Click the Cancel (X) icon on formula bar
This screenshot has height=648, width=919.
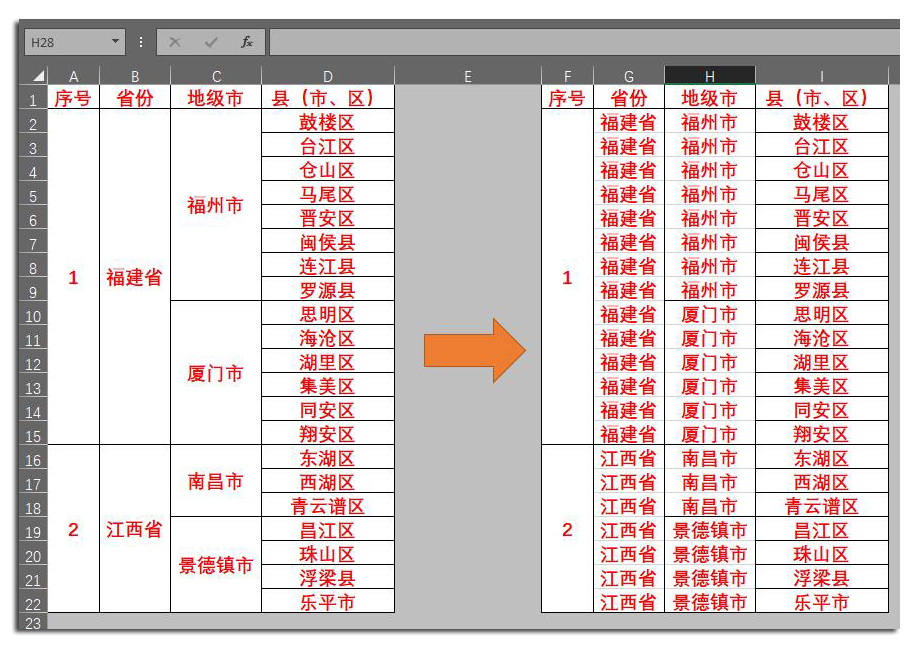[x=175, y=41]
